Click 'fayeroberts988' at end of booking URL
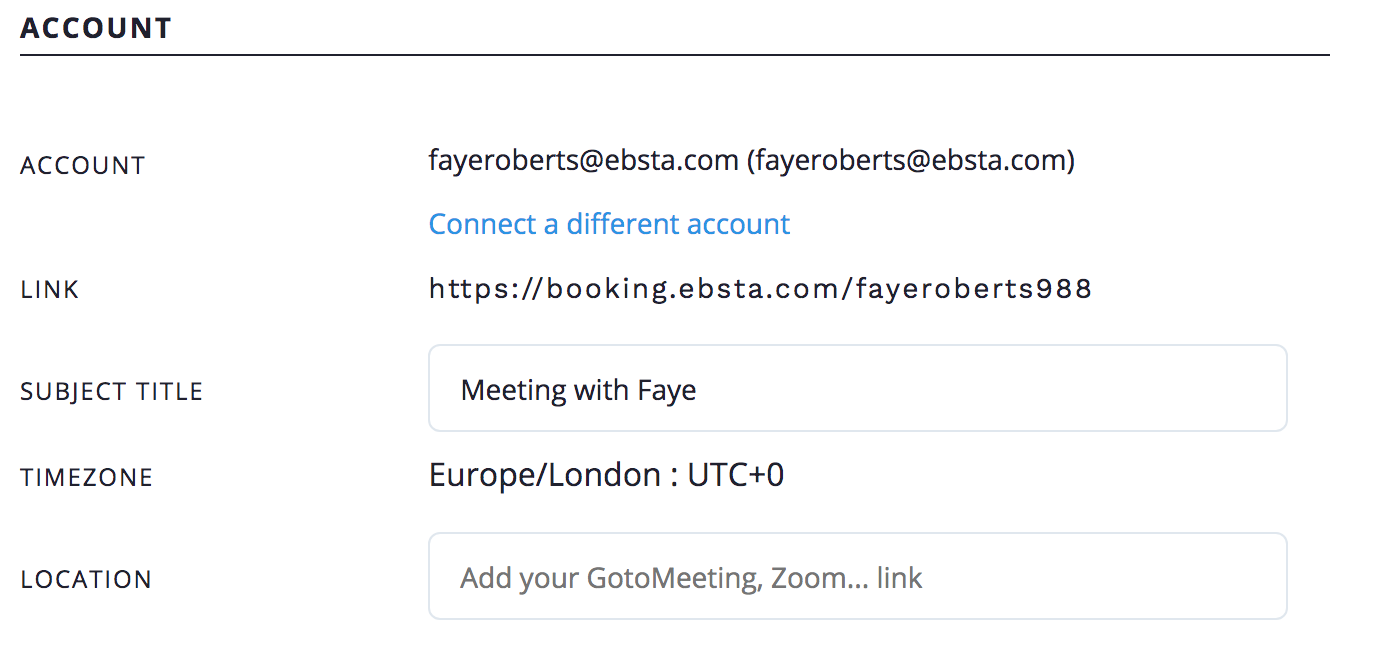Screen dimensions: 1382x668 [975, 290]
